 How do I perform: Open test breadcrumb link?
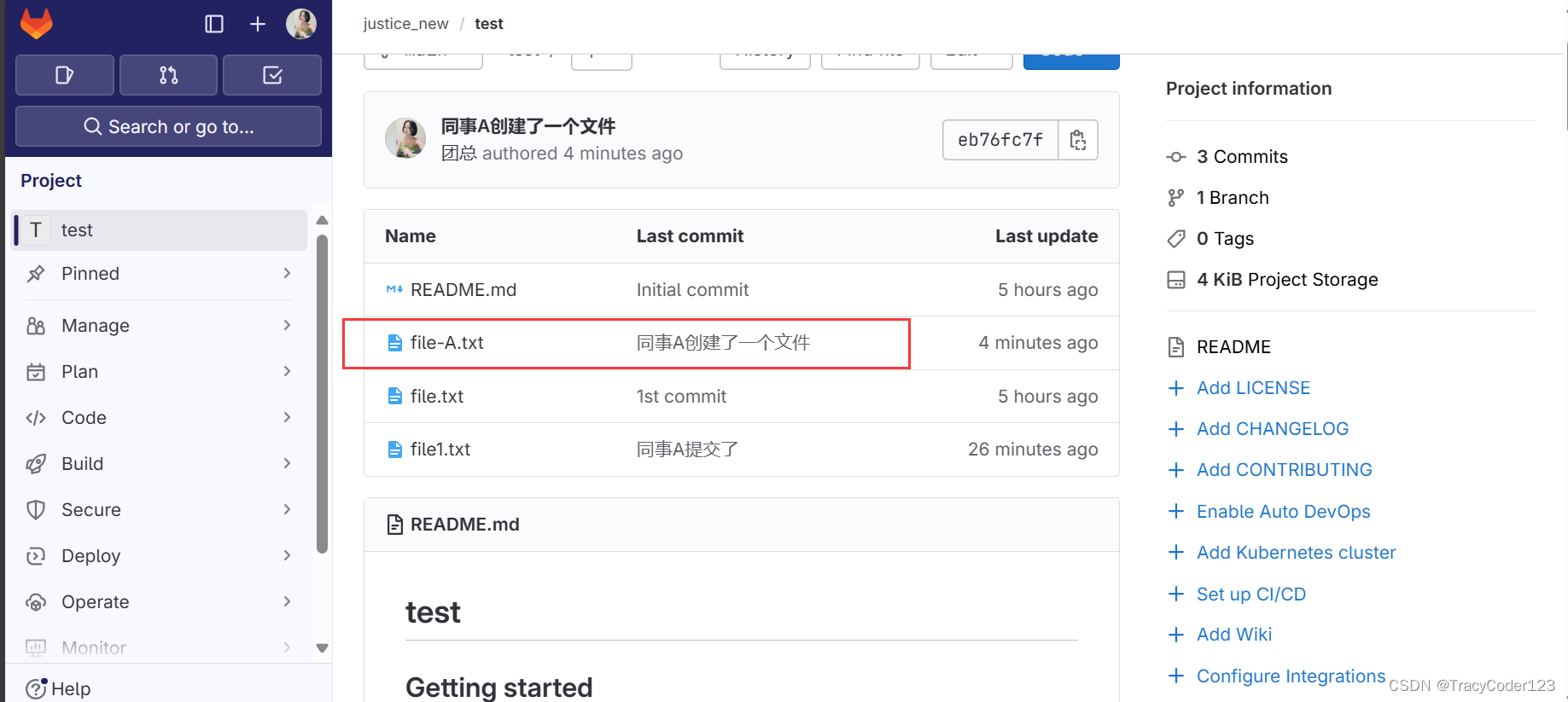(x=489, y=24)
